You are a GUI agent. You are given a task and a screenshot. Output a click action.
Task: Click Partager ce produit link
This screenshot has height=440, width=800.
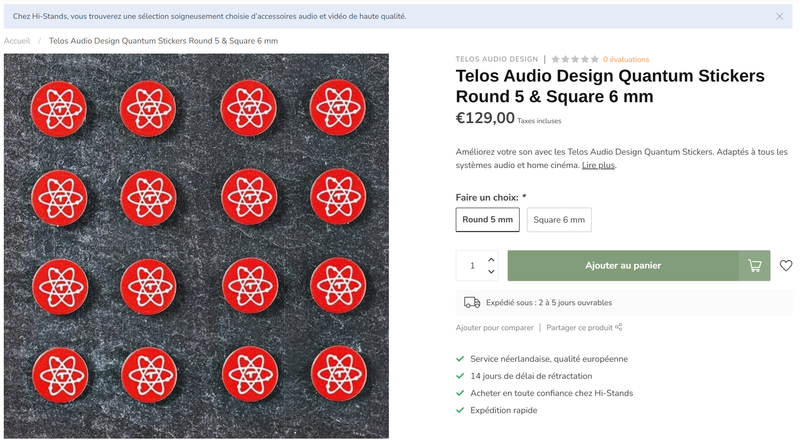click(x=580, y=328)
